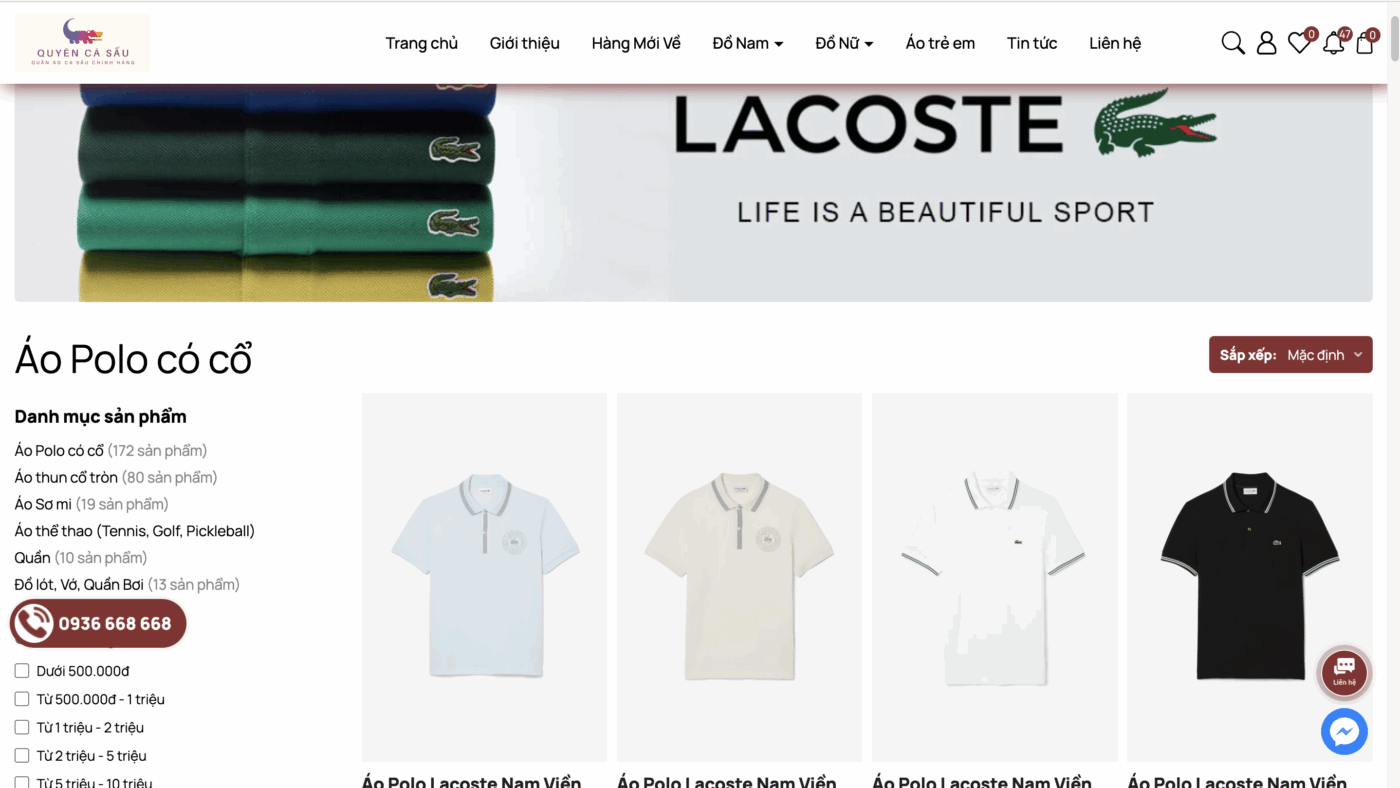Click the Quyên Cá Sấu logo
1400x788 pixels.
point(82,43)
